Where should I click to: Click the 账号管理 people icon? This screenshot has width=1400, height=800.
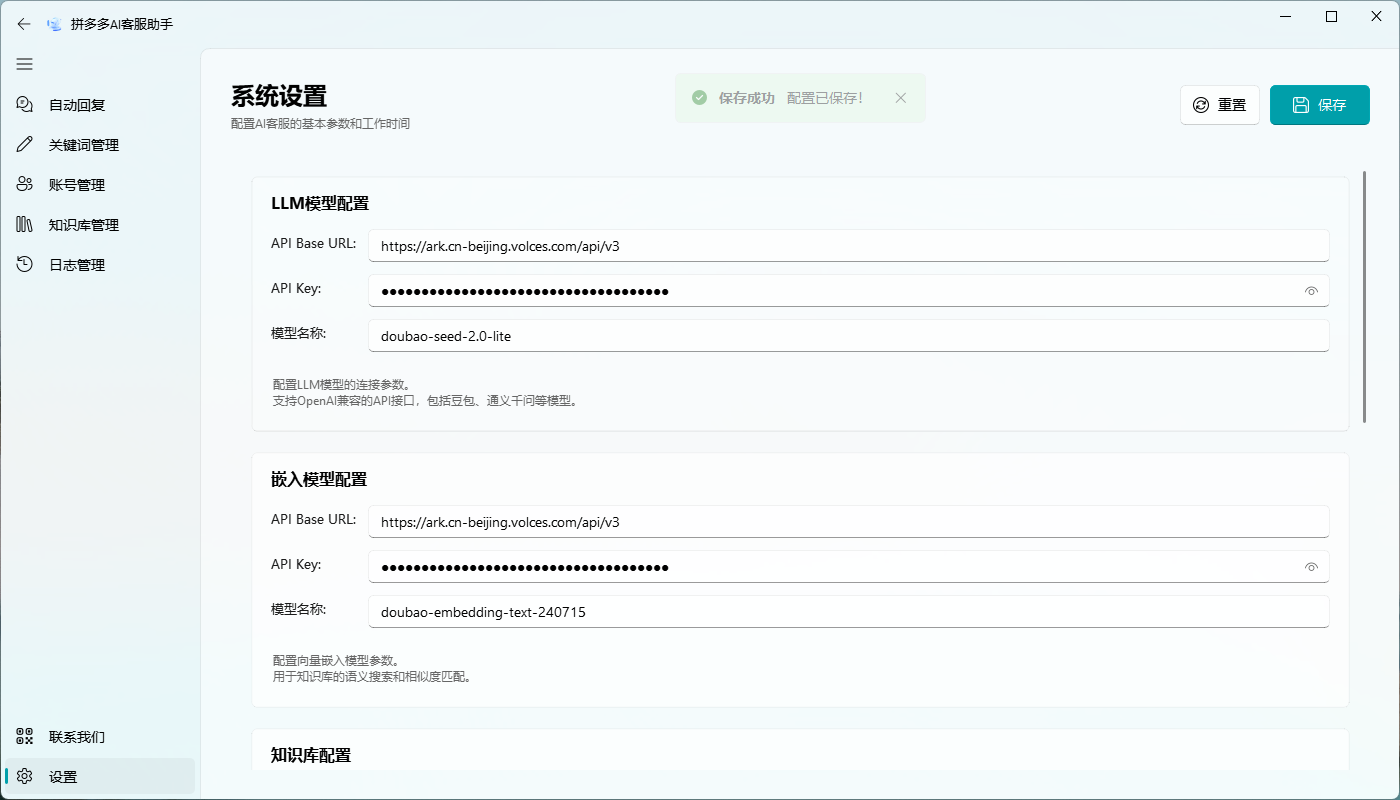point(25,184)
